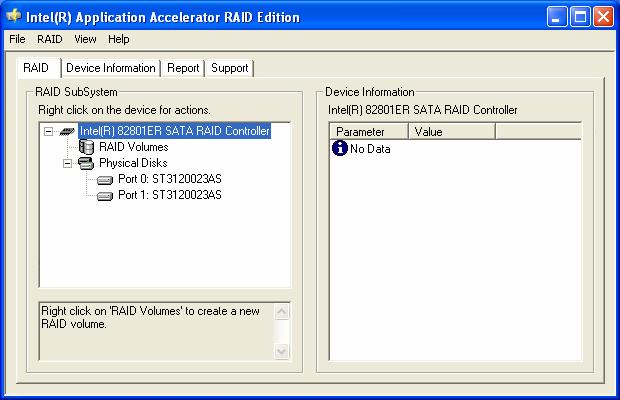Switch to the Device Information tab
Screen dimensions: 620x400
coord(111,68)
